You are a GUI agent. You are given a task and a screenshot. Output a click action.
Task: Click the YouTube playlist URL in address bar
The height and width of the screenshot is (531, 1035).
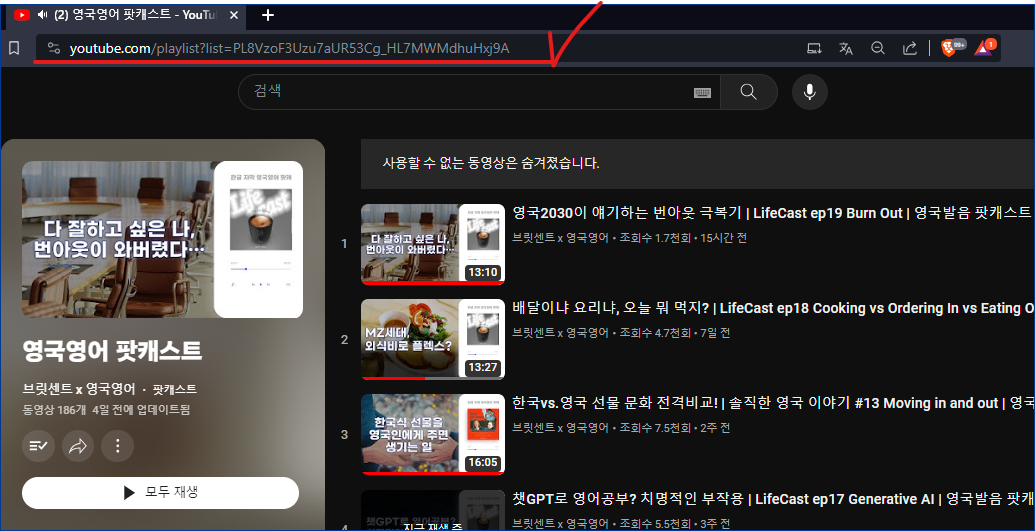coord(289,48)
